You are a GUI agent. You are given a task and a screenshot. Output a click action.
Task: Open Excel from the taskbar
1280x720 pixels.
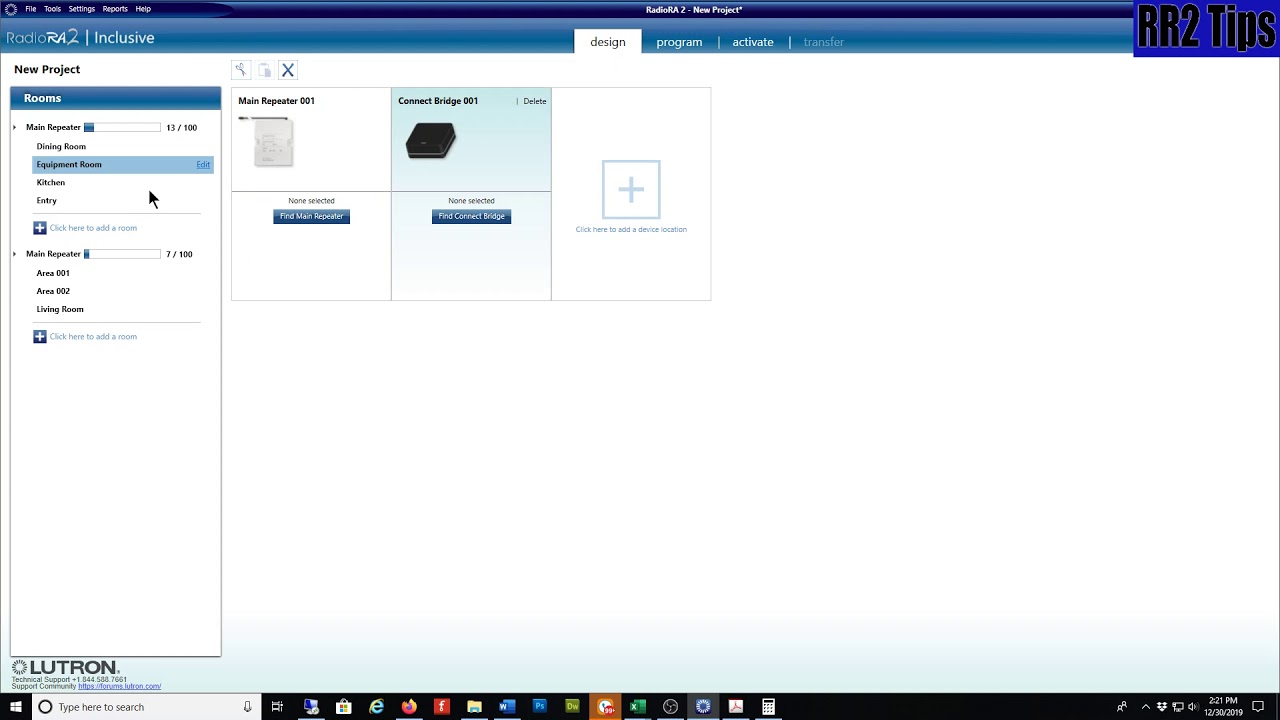click(x=637, y=707)
